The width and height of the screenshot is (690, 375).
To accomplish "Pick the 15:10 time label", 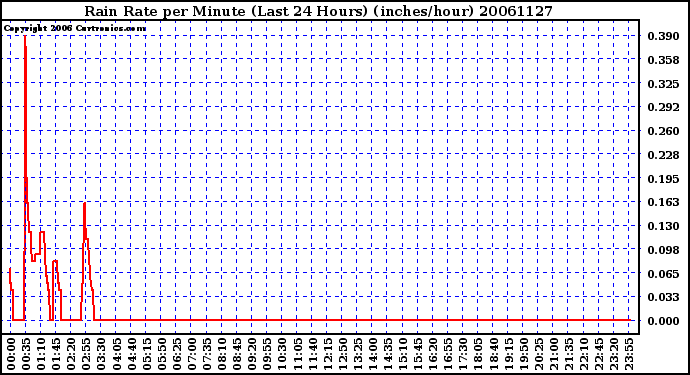I will [403, 354].
